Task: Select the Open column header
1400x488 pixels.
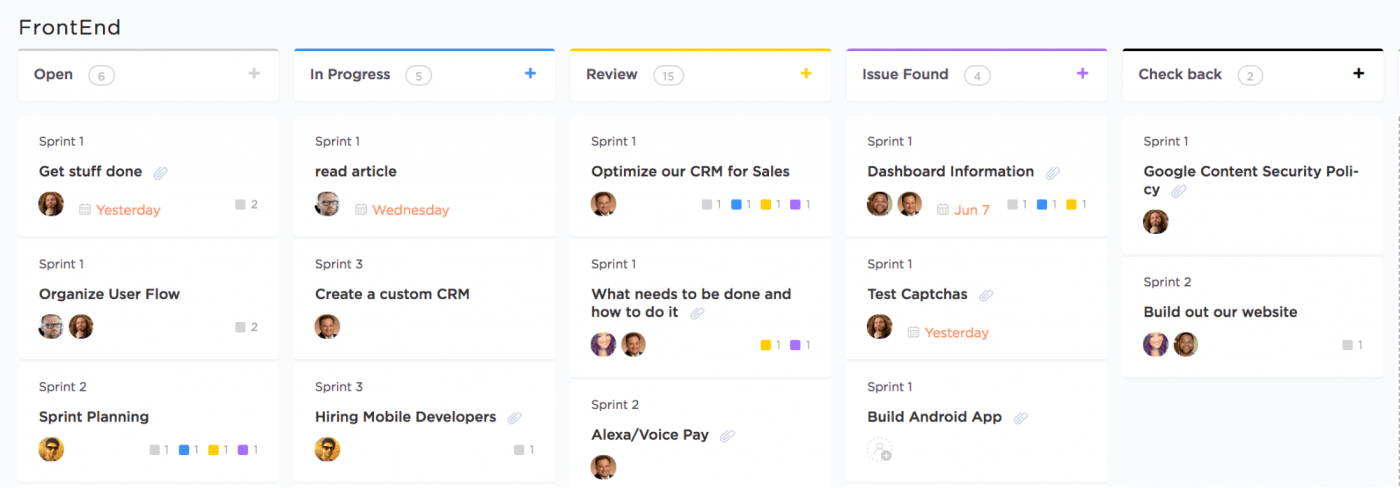Action: pos(53,74)
